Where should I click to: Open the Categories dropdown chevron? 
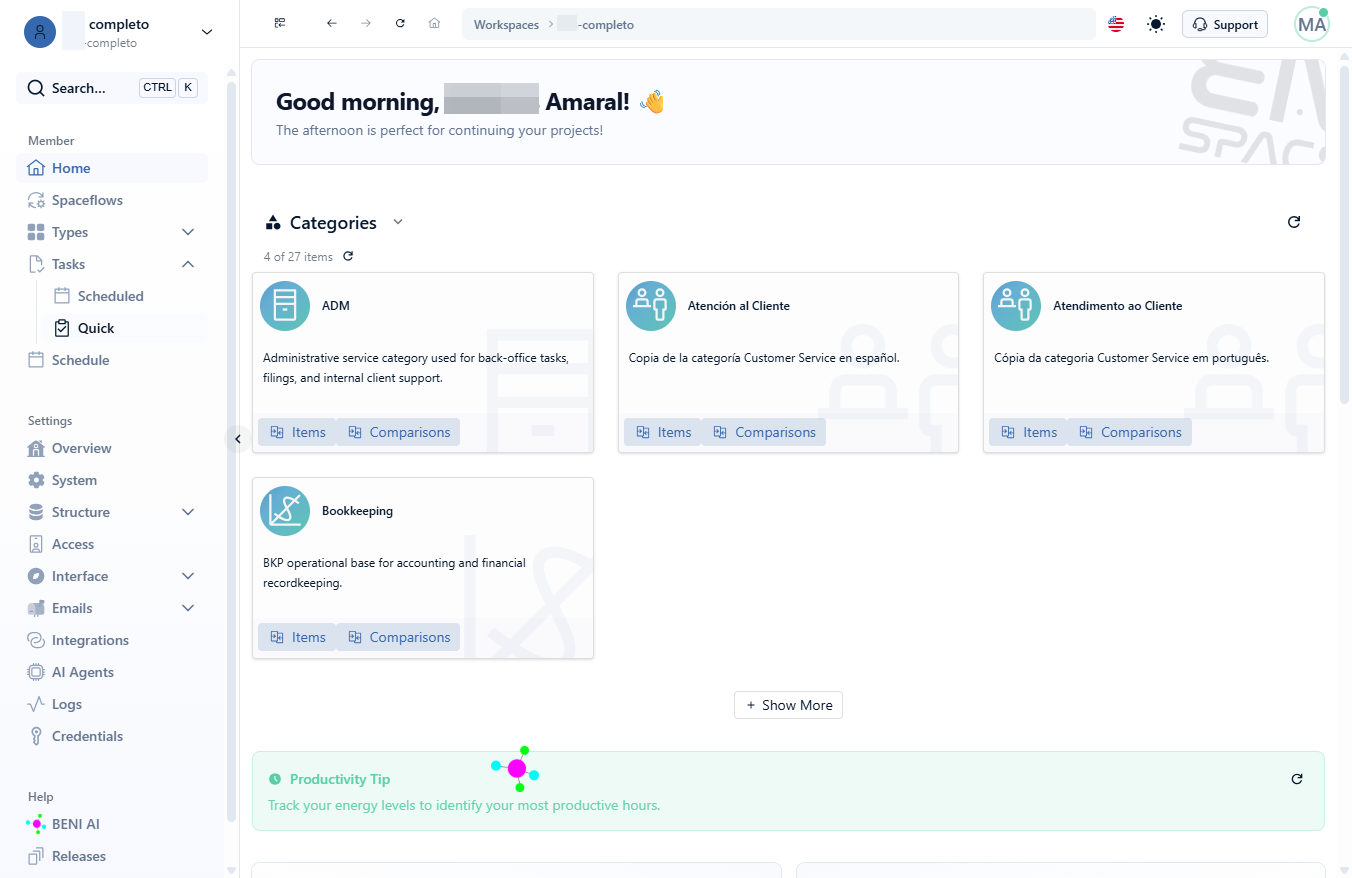[x=398, y=222]
